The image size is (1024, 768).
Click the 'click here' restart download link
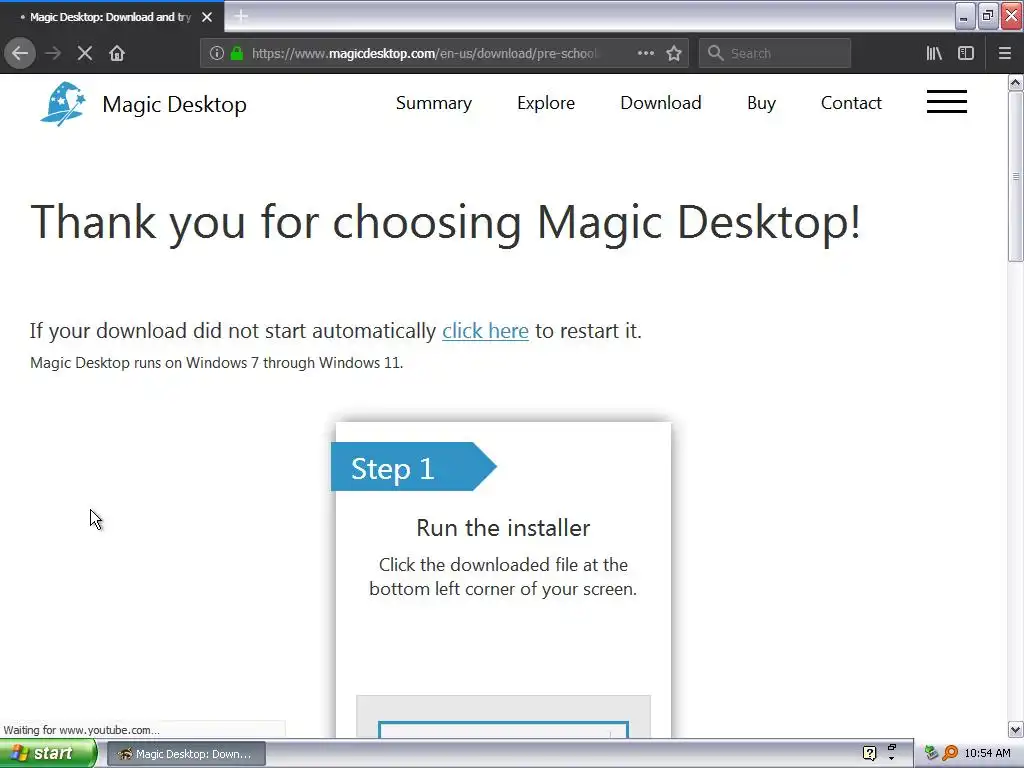tap(485, 331)
